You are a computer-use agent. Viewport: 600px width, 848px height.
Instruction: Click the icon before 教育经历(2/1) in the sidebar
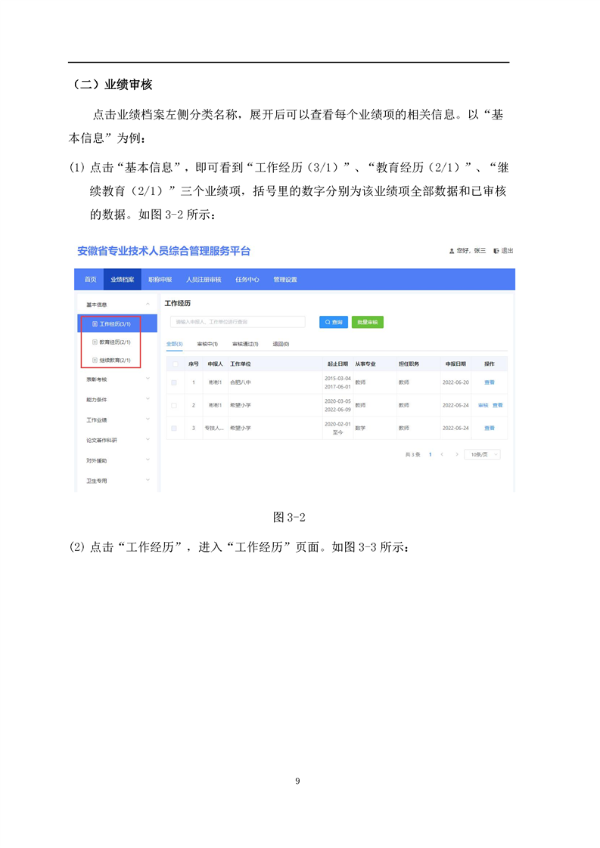95,342
